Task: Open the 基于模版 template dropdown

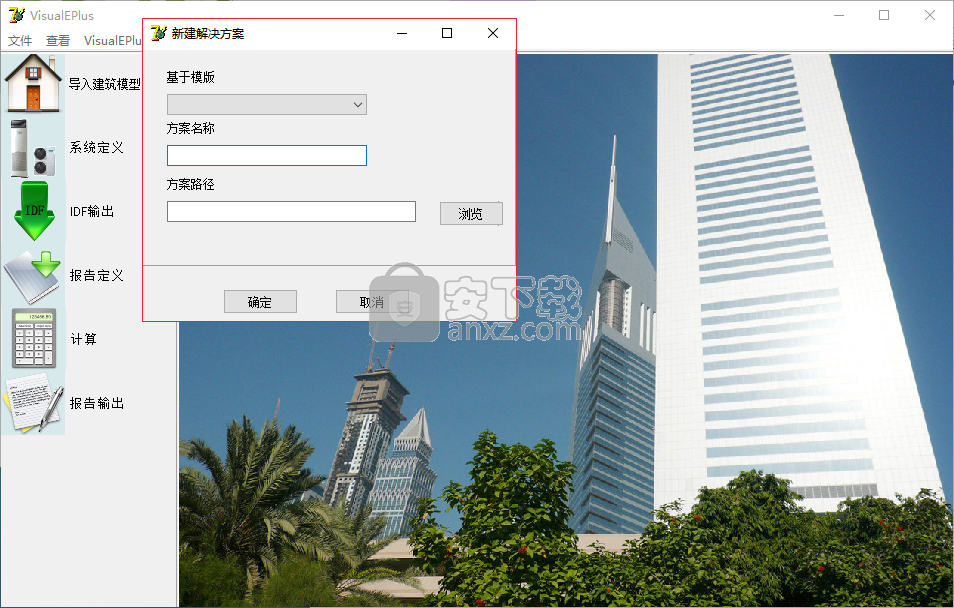Action: pos(266,104)
